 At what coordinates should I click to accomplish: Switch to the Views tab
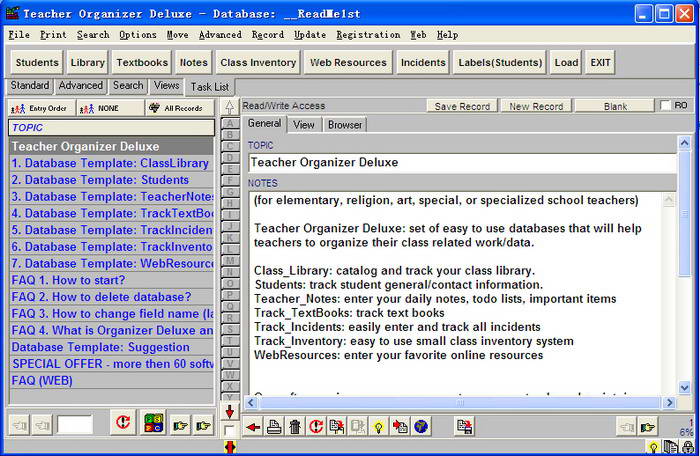point(167,85)
